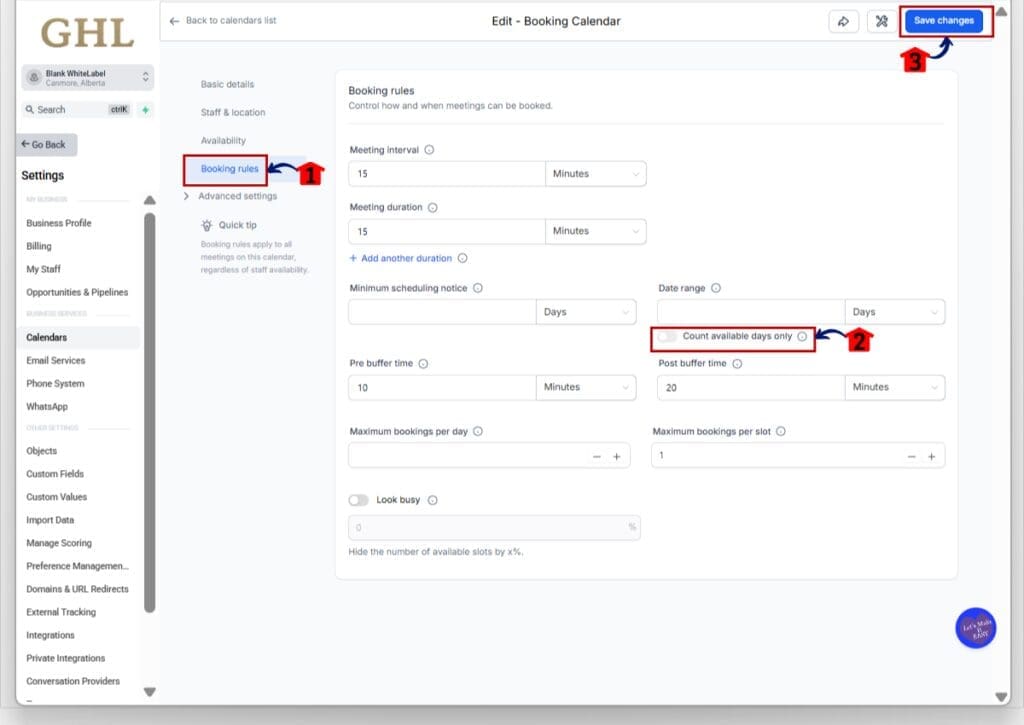Open My Staff settings

(43, 269)
